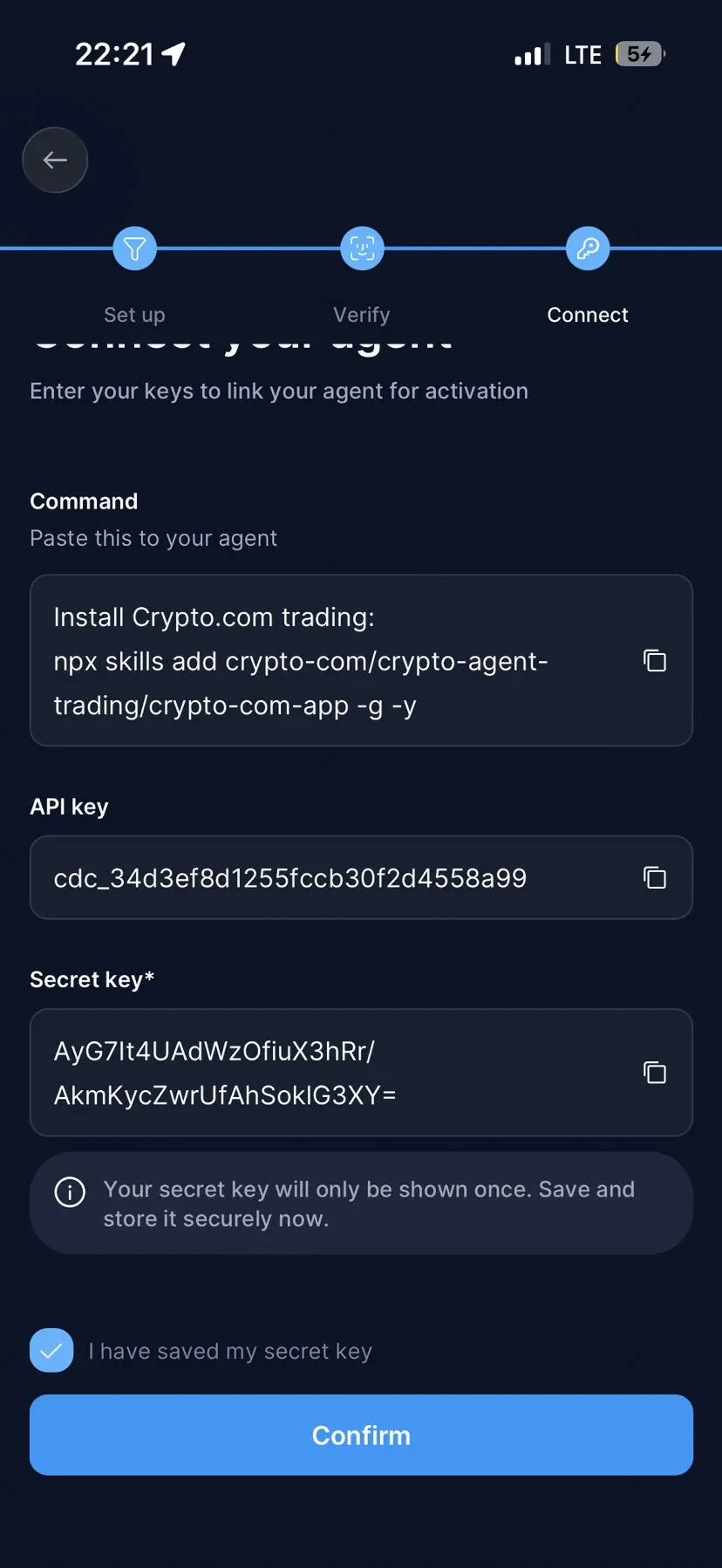This screenshot has height=1568, width=722.
Task: Open the Connect step label
Action: pyautogui.click(x=588, y=315)
